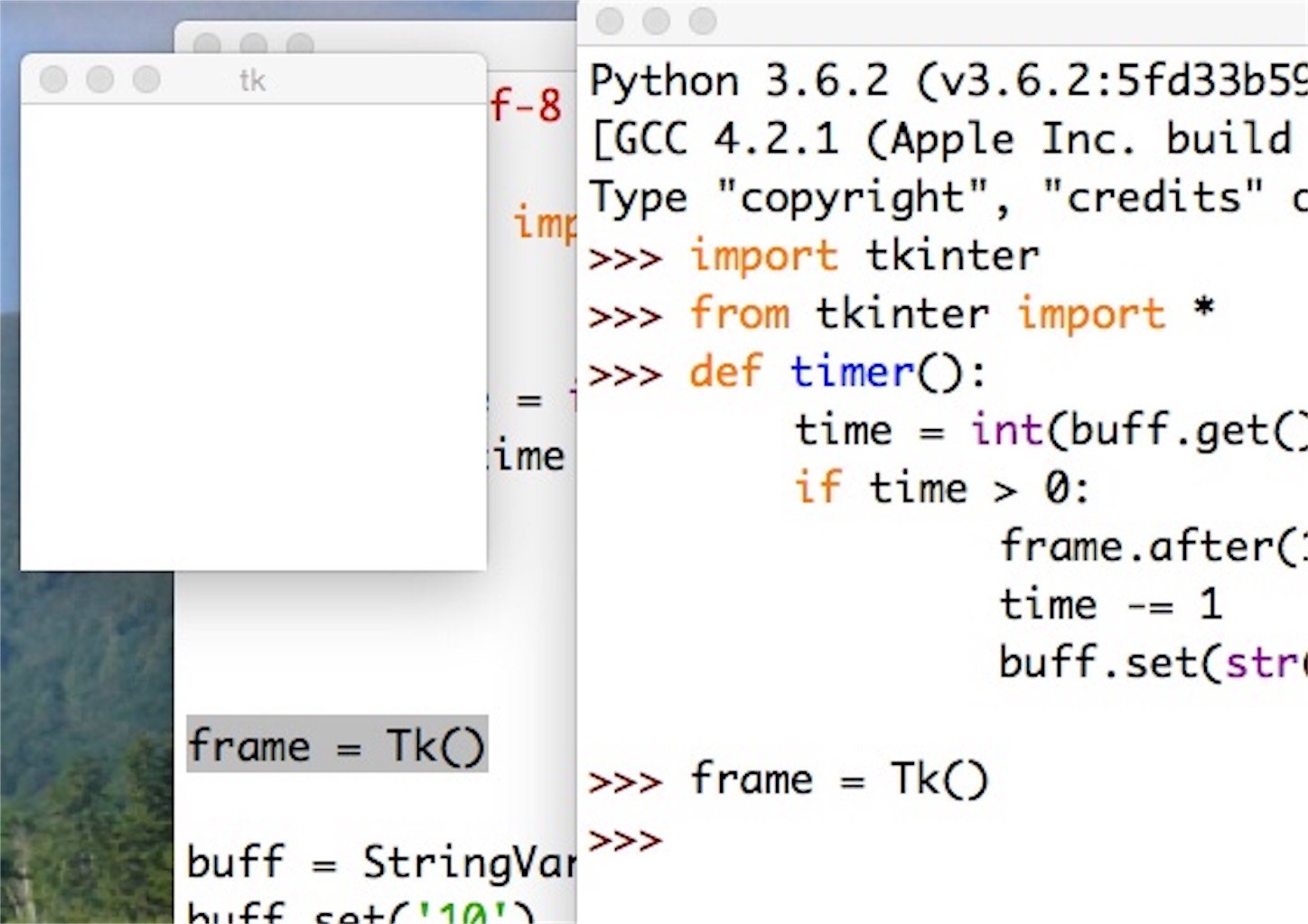Click the 'frame.after(' line in shell
The image size is (1308, 924).
1153,546
